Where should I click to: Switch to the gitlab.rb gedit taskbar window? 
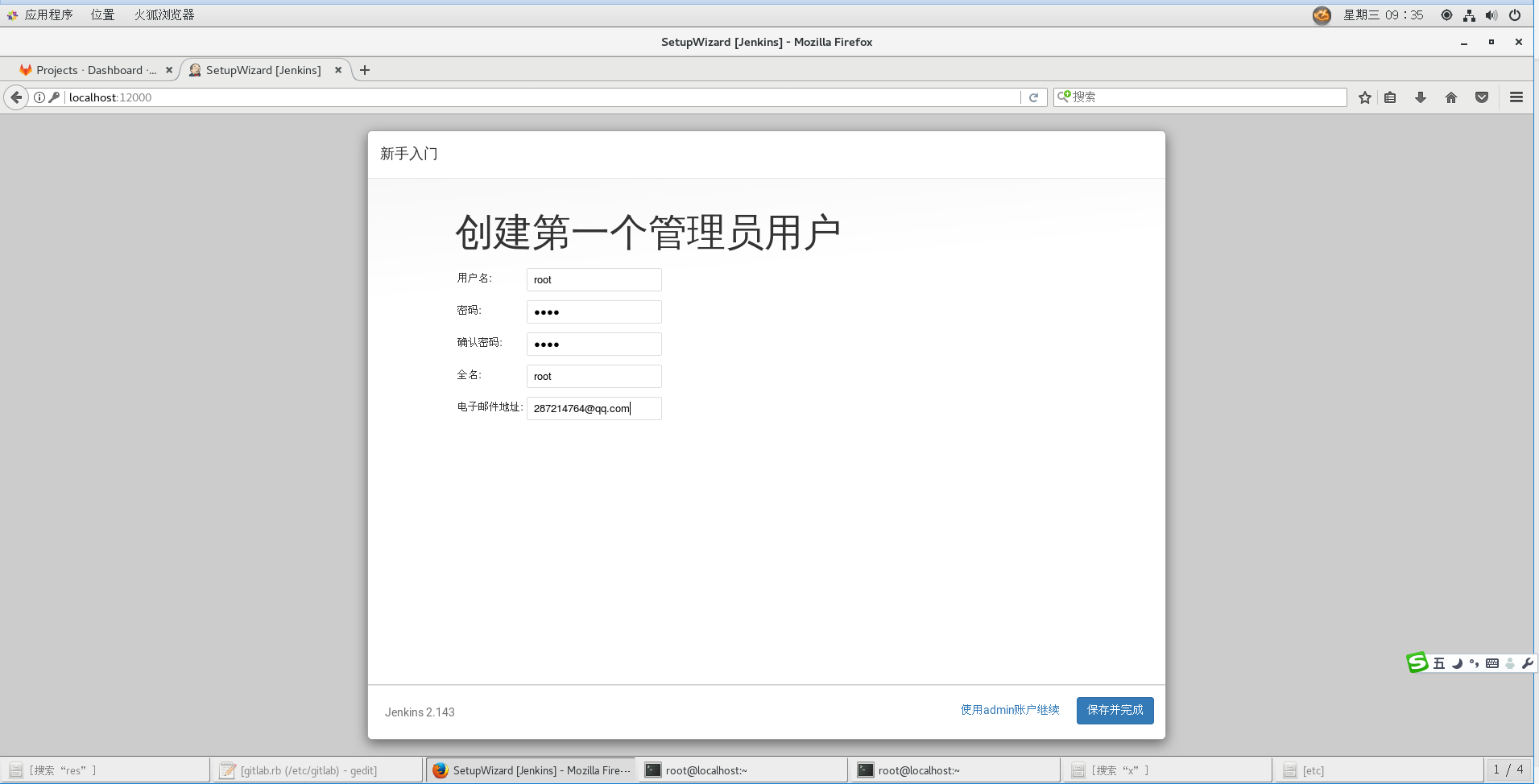pyautogui.click(x=317, y=770)
